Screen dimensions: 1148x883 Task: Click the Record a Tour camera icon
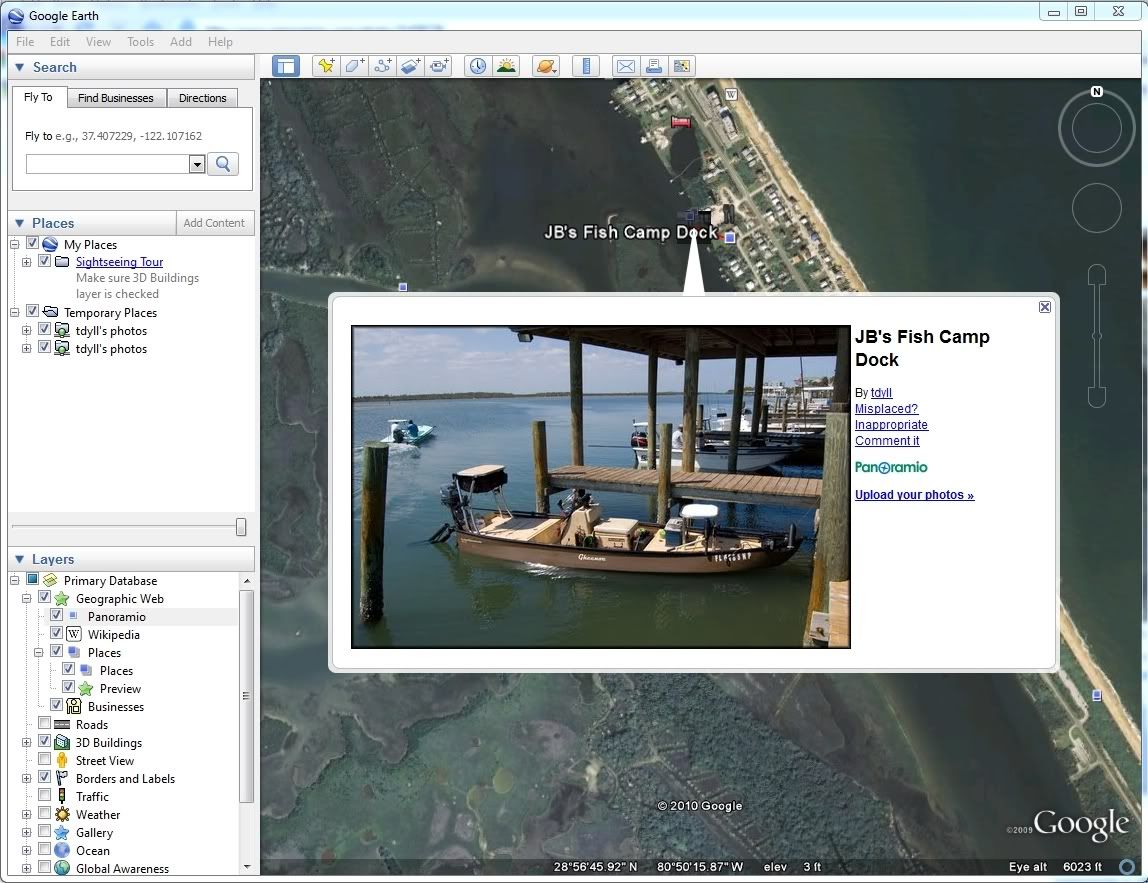coord(439,66)
